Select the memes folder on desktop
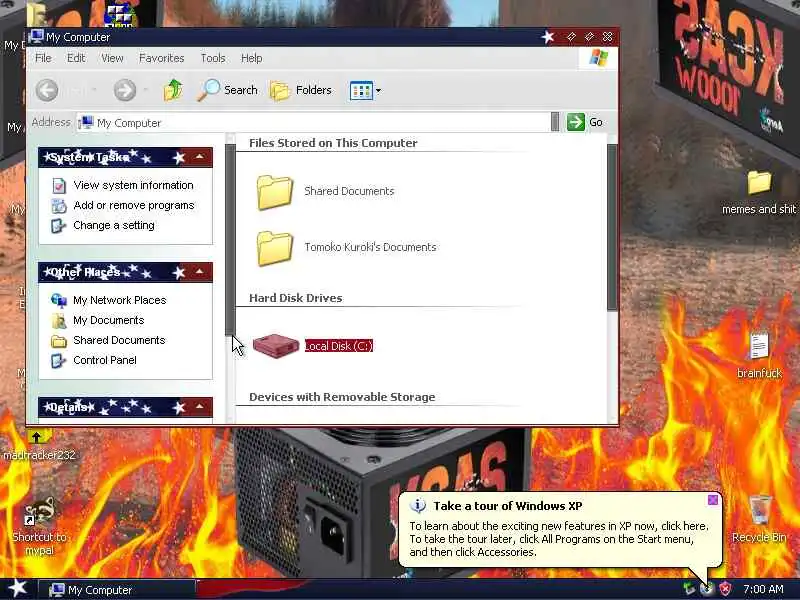The image size is (800, 600). pos(759,183)
